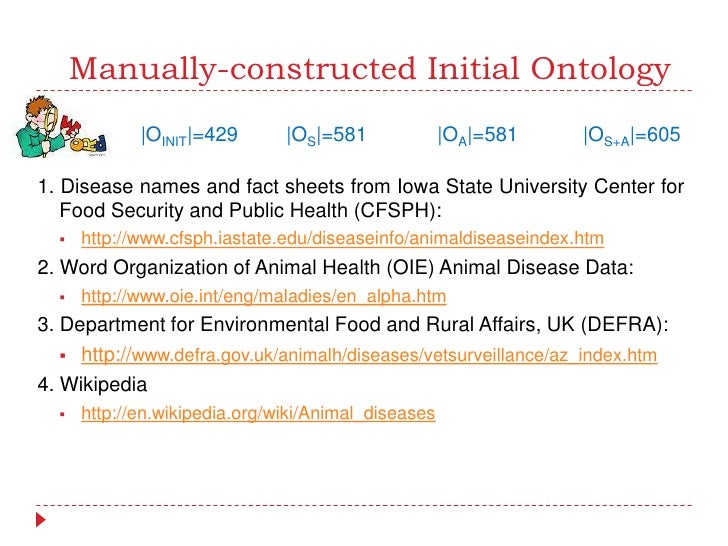Open the Wikipedia Animal_diseases link
The image size is (728, 546).
pos(258,413)
